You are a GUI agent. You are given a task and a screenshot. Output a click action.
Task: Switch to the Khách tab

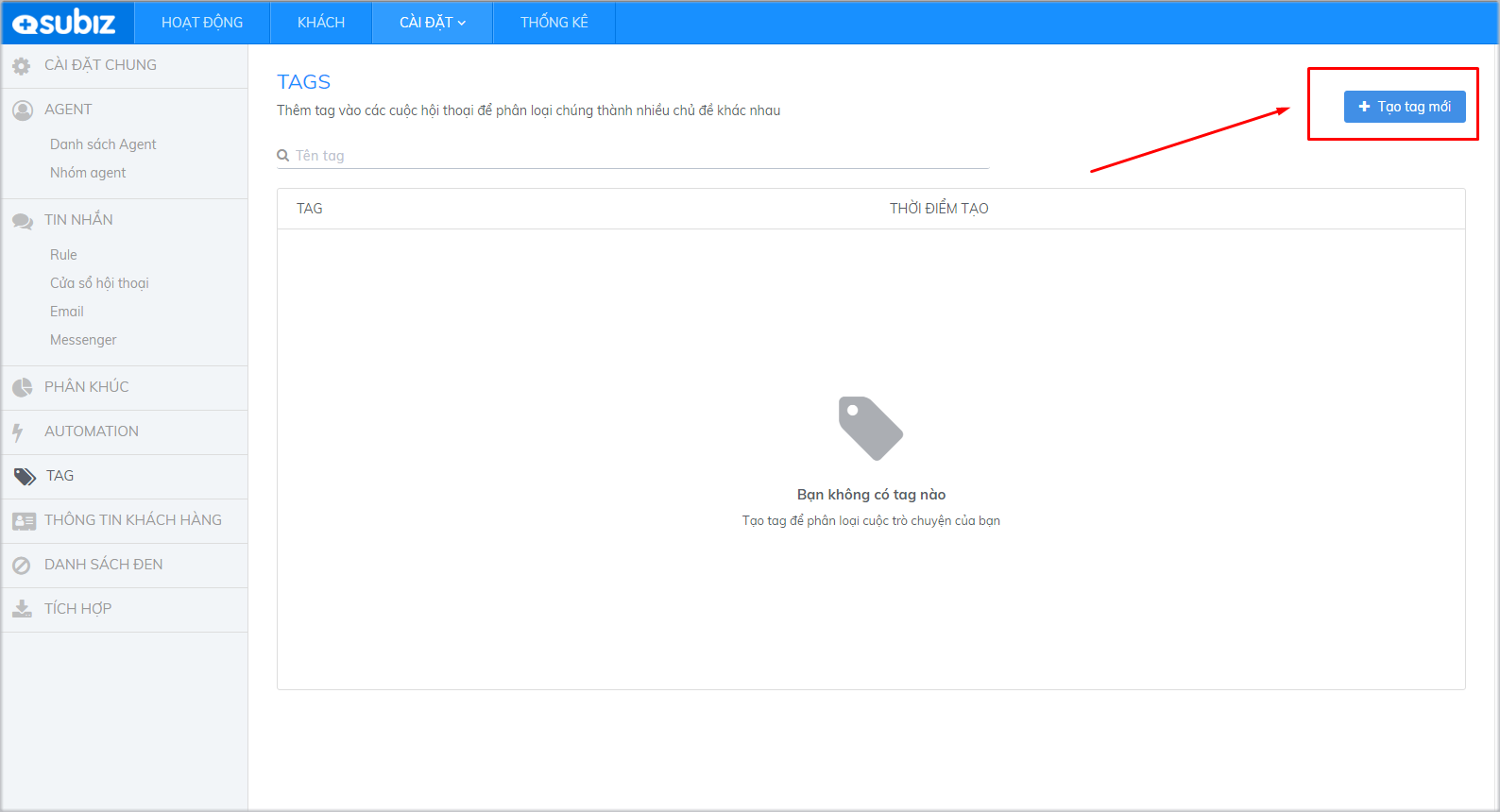(x=321, y=23)
